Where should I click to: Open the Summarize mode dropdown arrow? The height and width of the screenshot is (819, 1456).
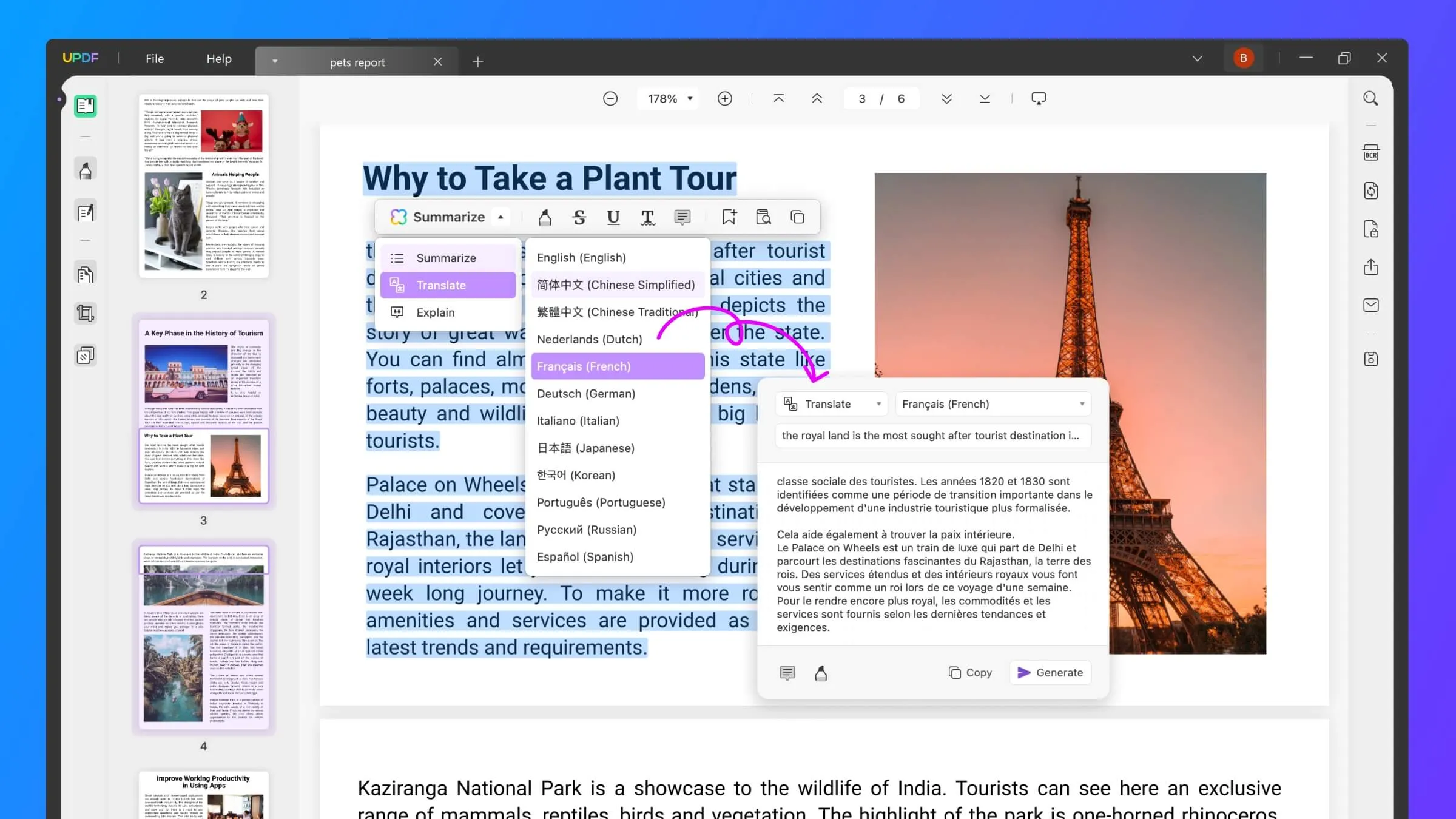point(500,217)
